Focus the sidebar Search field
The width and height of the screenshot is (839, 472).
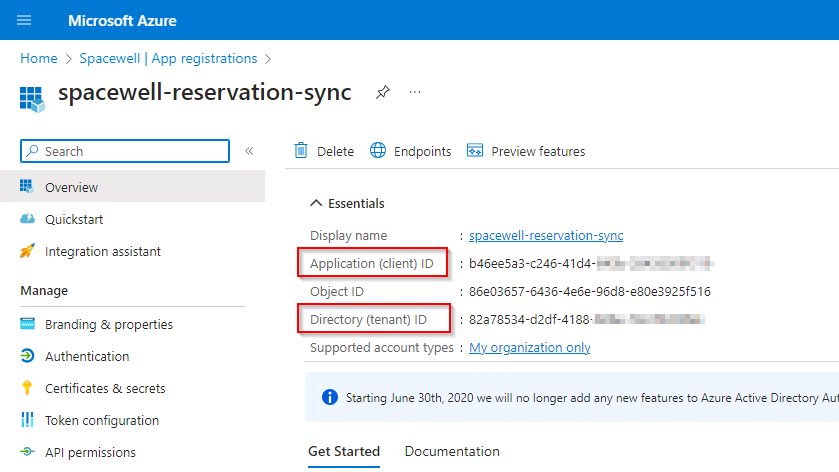125,151
